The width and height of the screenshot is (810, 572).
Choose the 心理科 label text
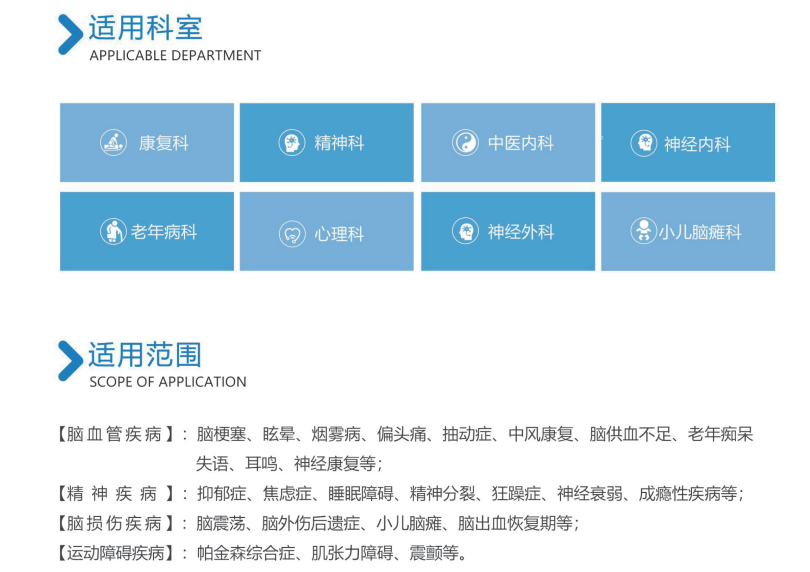tap(339, 235)
